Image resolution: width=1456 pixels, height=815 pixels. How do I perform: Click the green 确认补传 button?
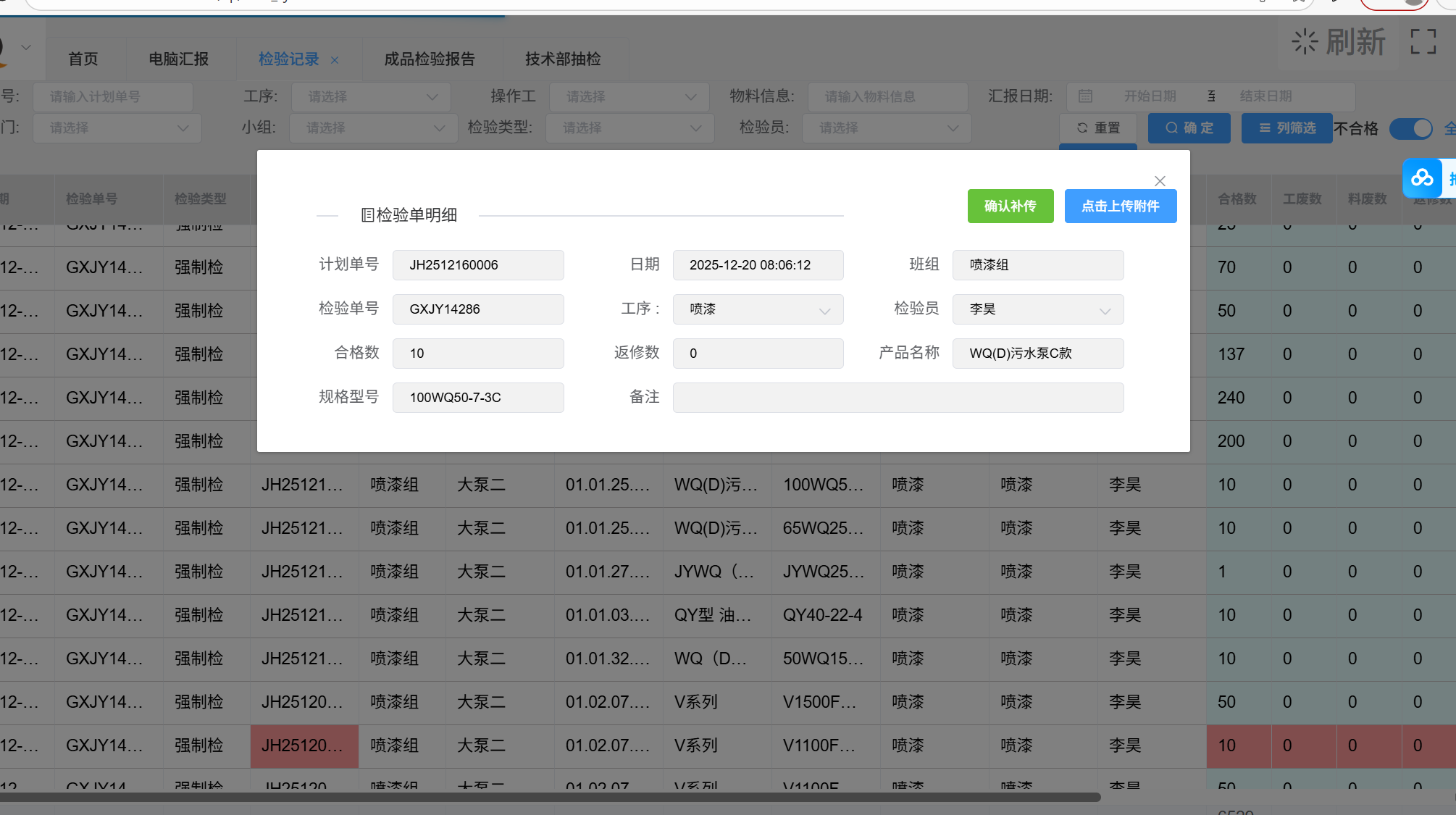(x=1010, y=206)
